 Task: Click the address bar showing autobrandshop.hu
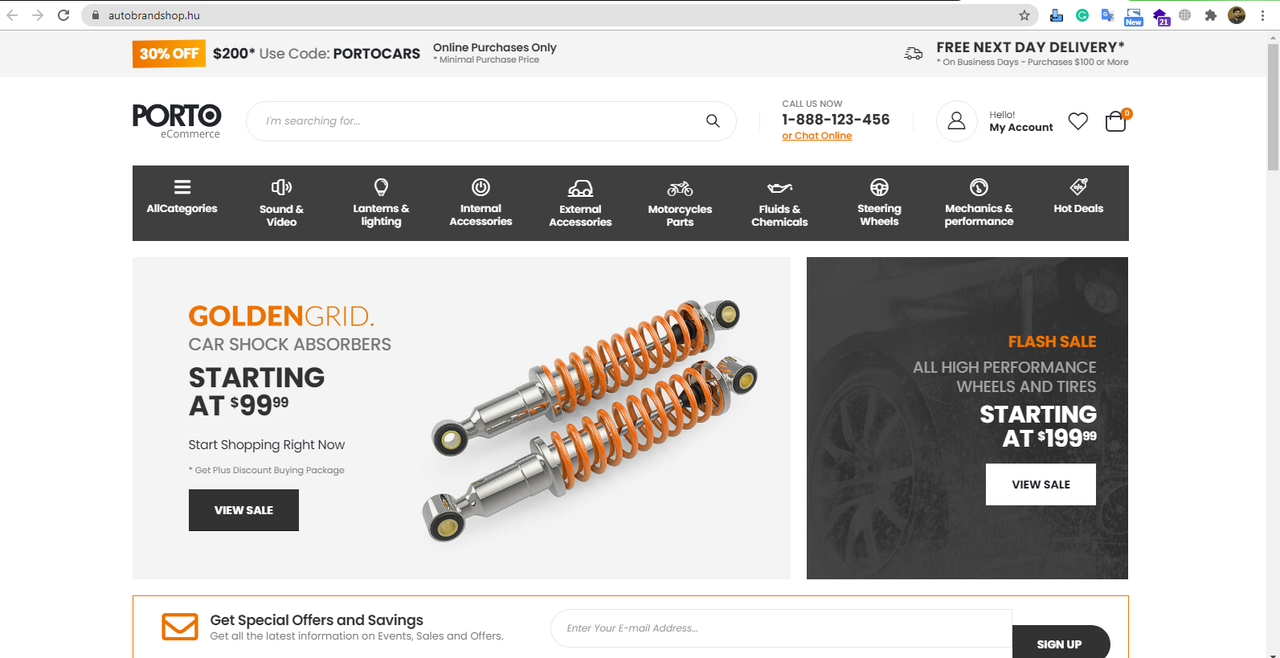(560, 15)
